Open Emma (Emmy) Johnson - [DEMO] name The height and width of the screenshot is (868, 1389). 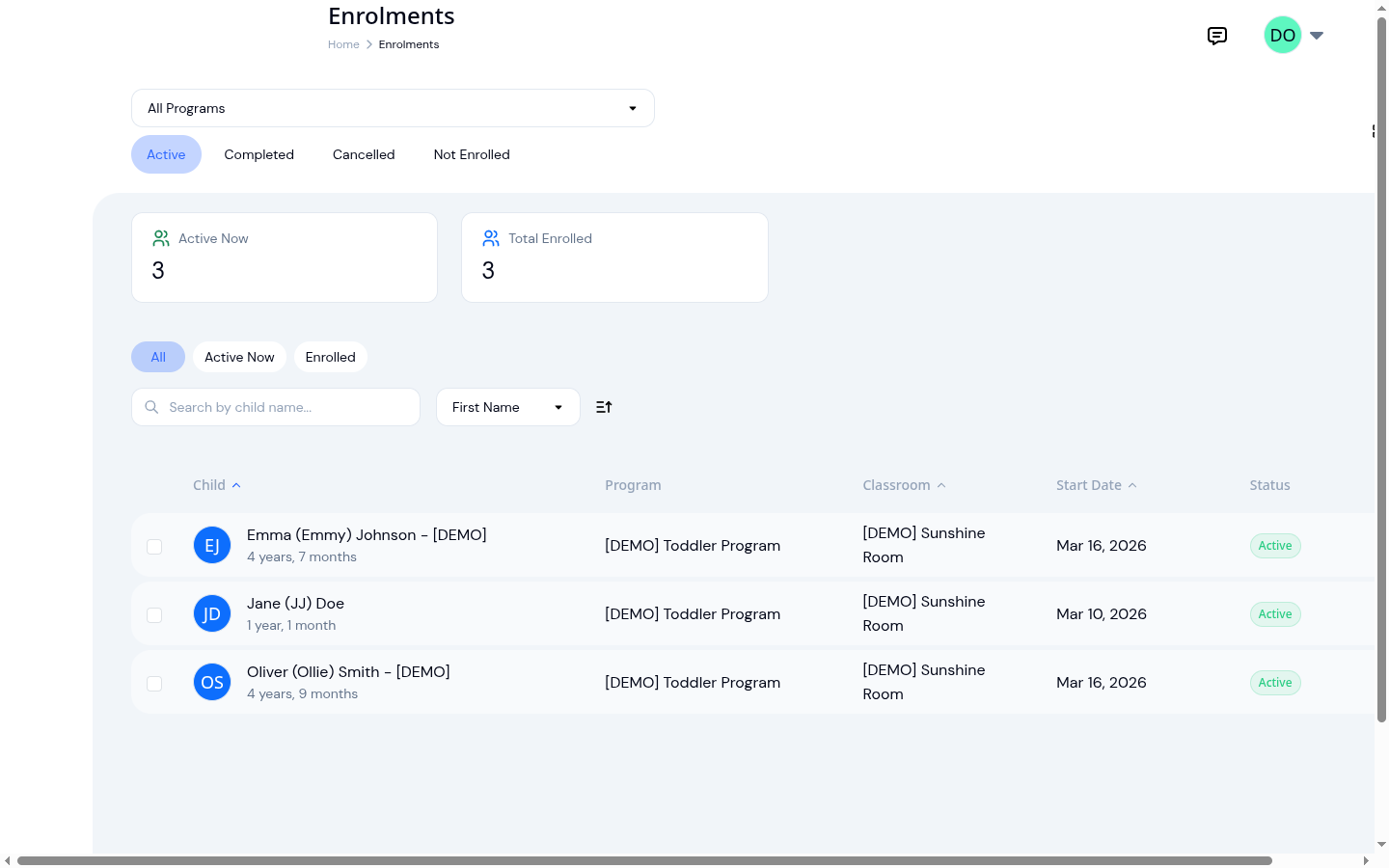point(367,534)
